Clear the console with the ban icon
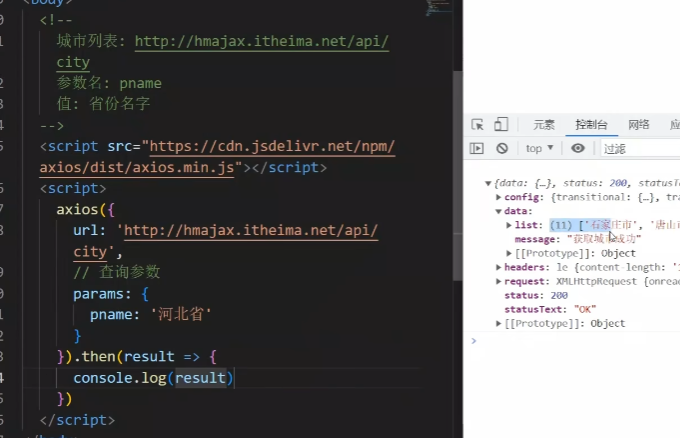680x438 pixels. [x=502, y=148]
